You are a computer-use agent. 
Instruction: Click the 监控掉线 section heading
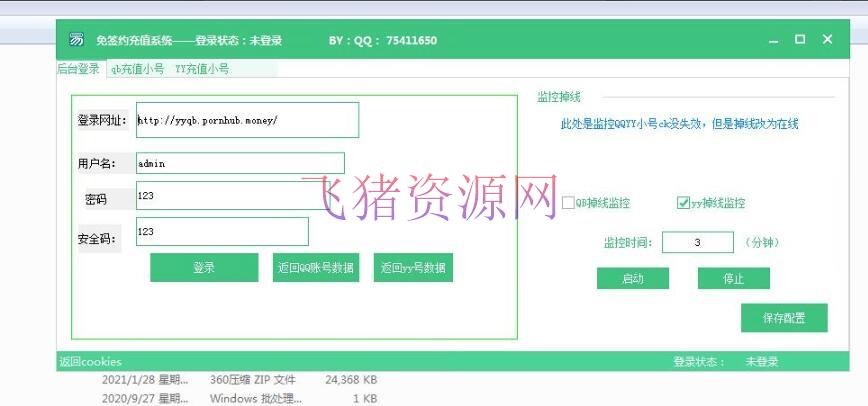pos(559,97)
